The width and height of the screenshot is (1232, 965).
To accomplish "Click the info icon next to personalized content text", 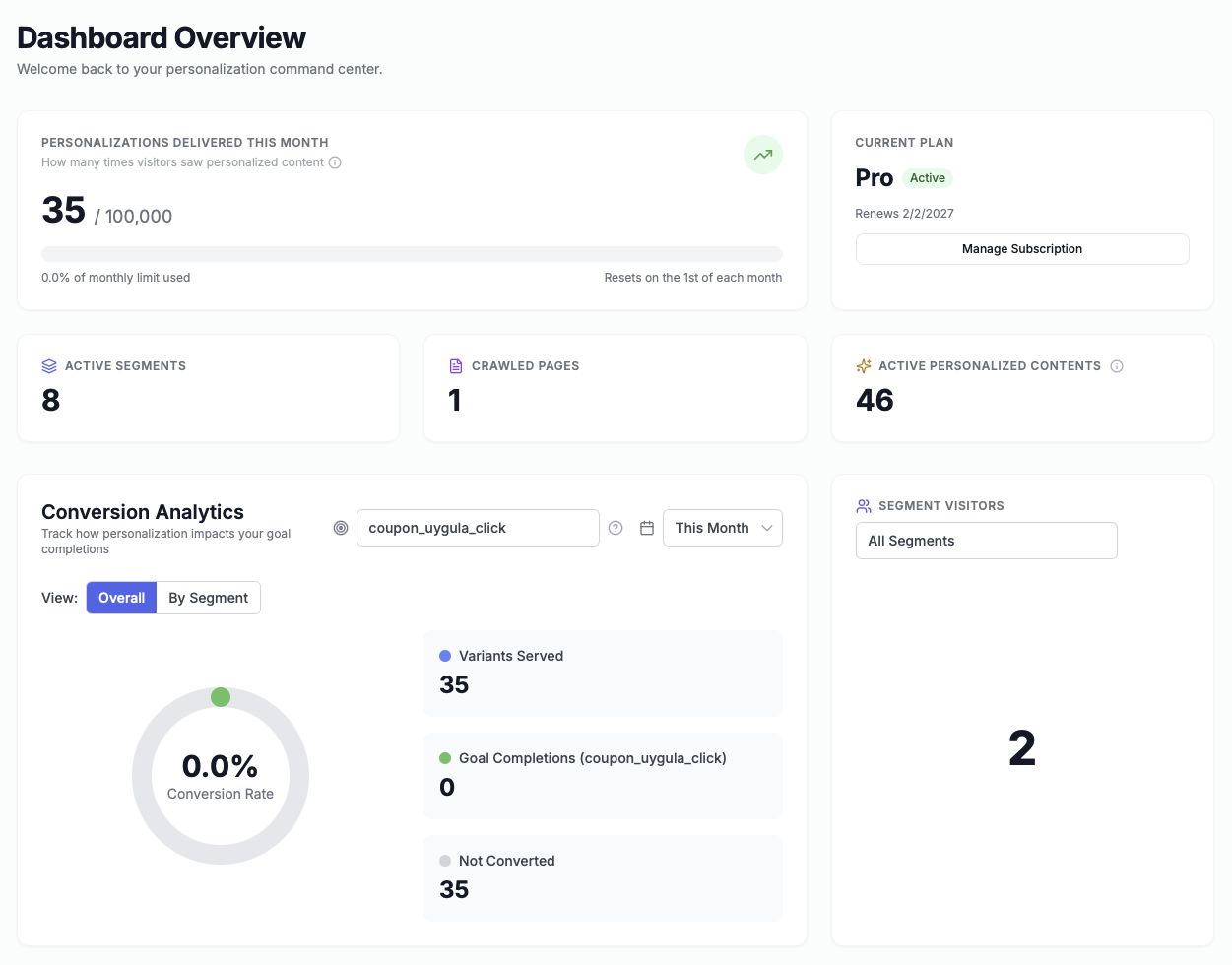I will pos(335,161).
